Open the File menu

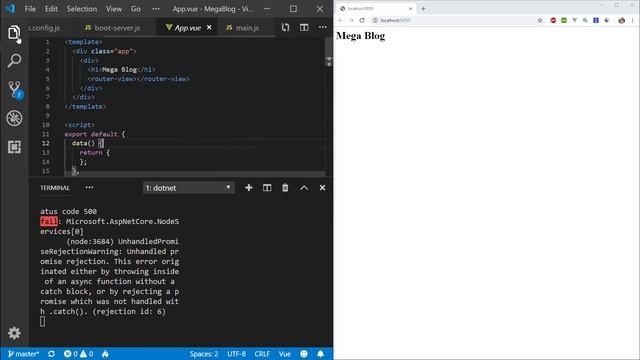pos(30,9)
